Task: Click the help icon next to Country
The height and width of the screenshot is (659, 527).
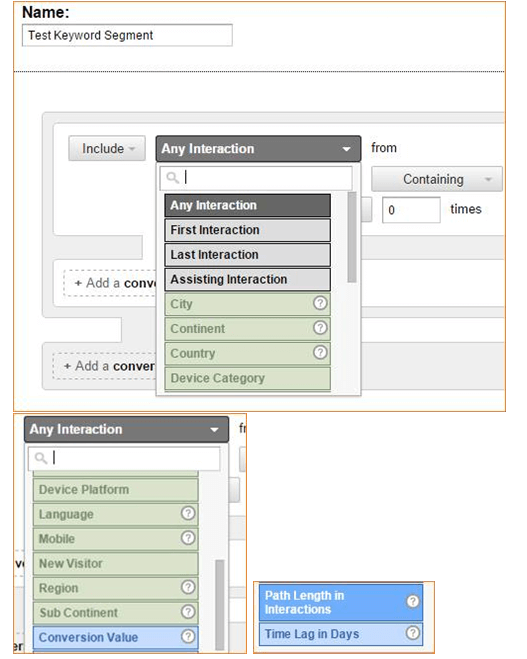Action: coord(320,352)
